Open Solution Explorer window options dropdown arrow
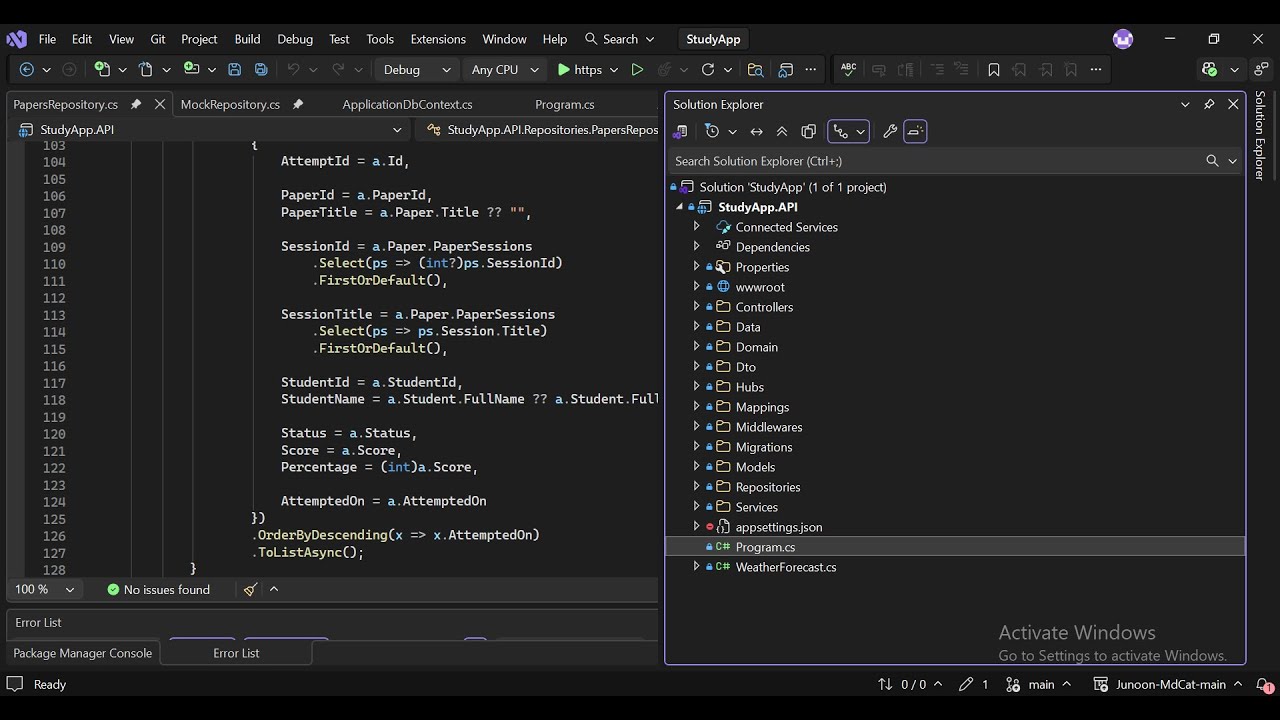The height and width of the screenshot is (720, 1280). tap(1185, 104)
